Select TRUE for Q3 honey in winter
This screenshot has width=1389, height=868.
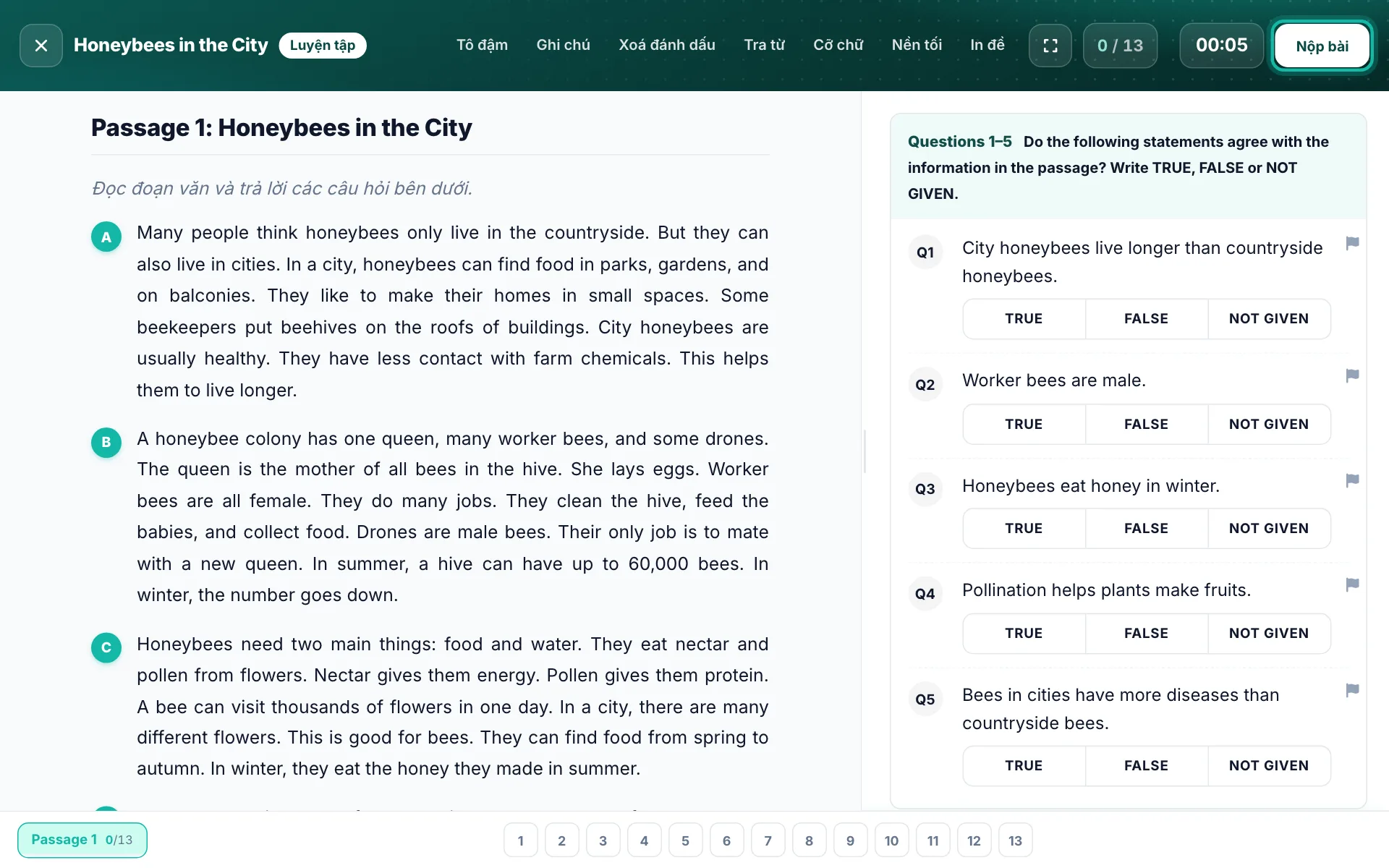click(x=1024, y=529)
